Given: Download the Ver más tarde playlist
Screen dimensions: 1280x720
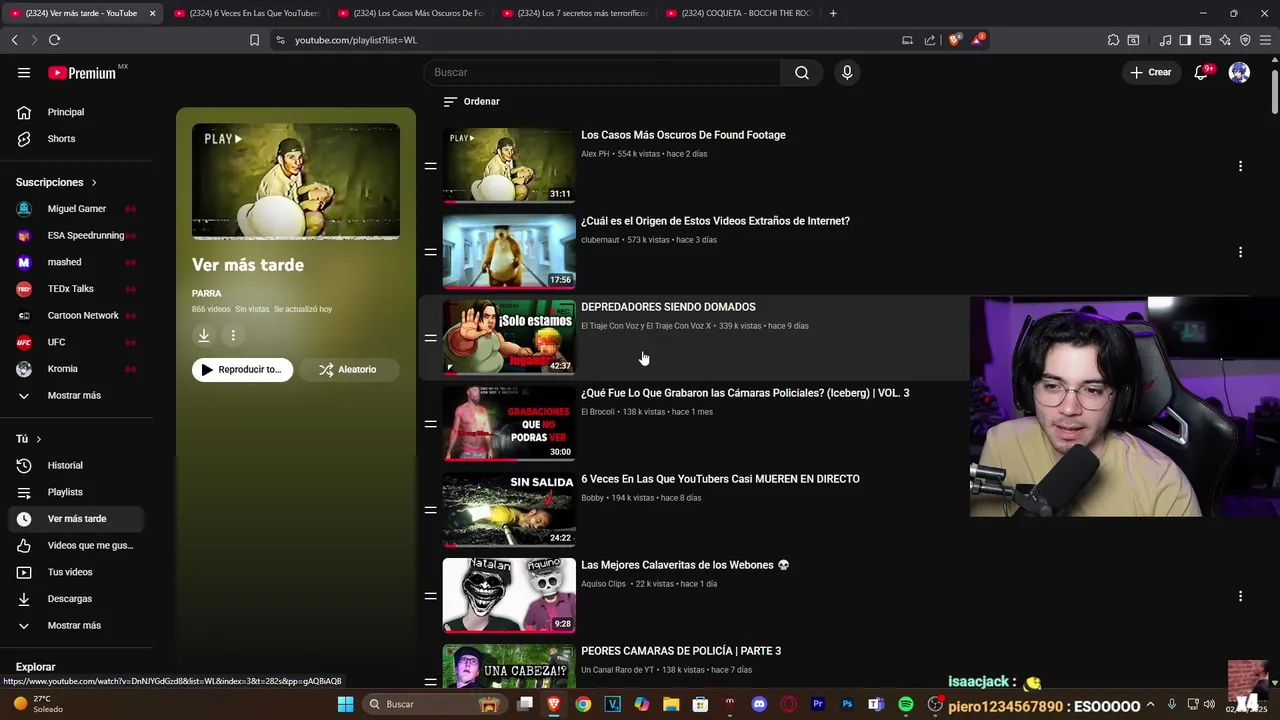Looking at the screenshot, I should (204, 336).
